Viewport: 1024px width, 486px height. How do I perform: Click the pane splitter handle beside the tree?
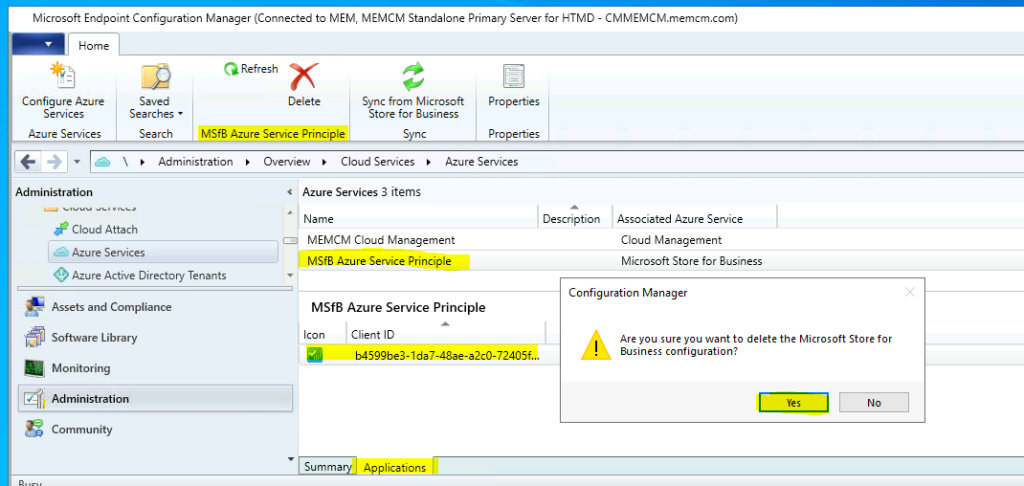291,241
